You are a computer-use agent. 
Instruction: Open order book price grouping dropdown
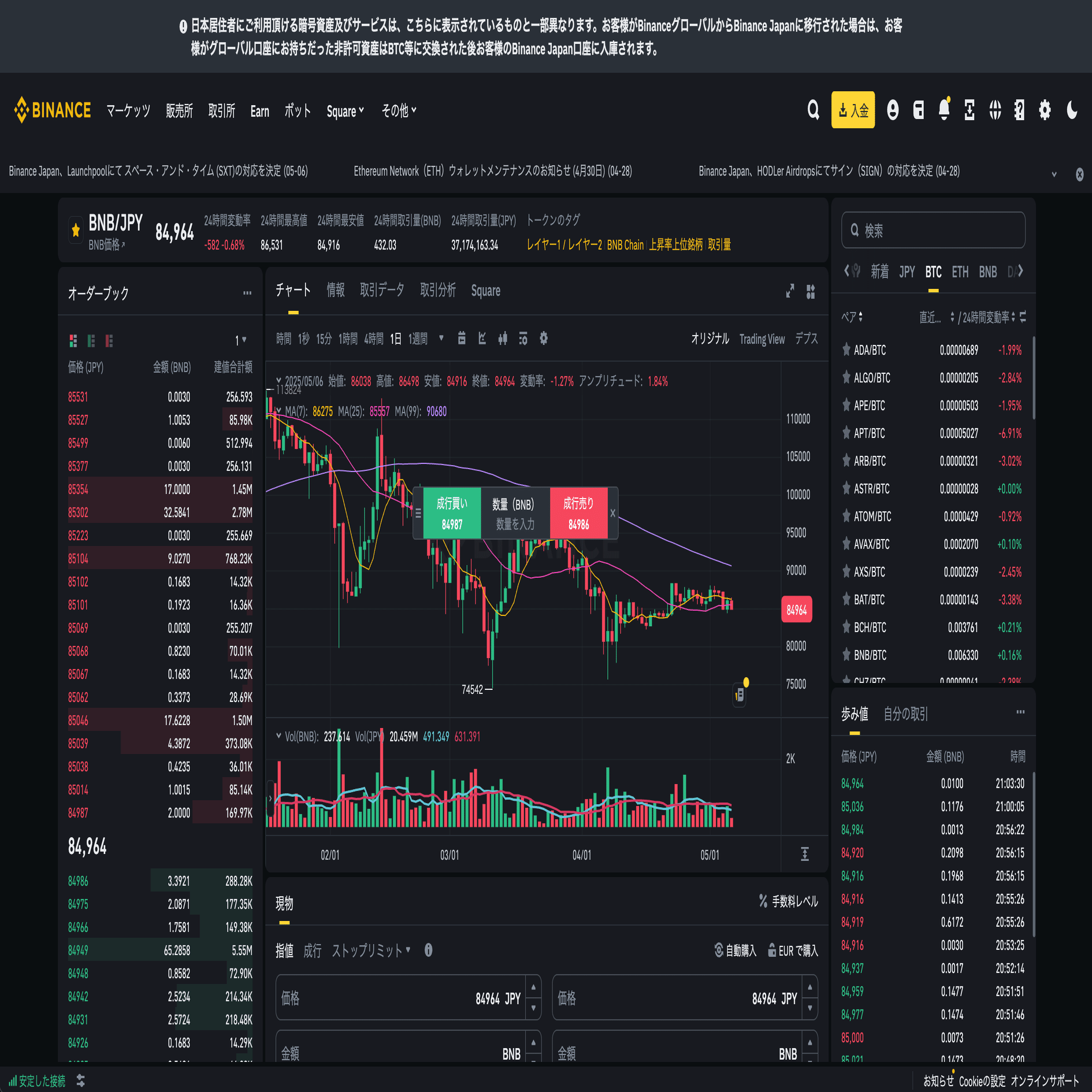click(241, 340)
